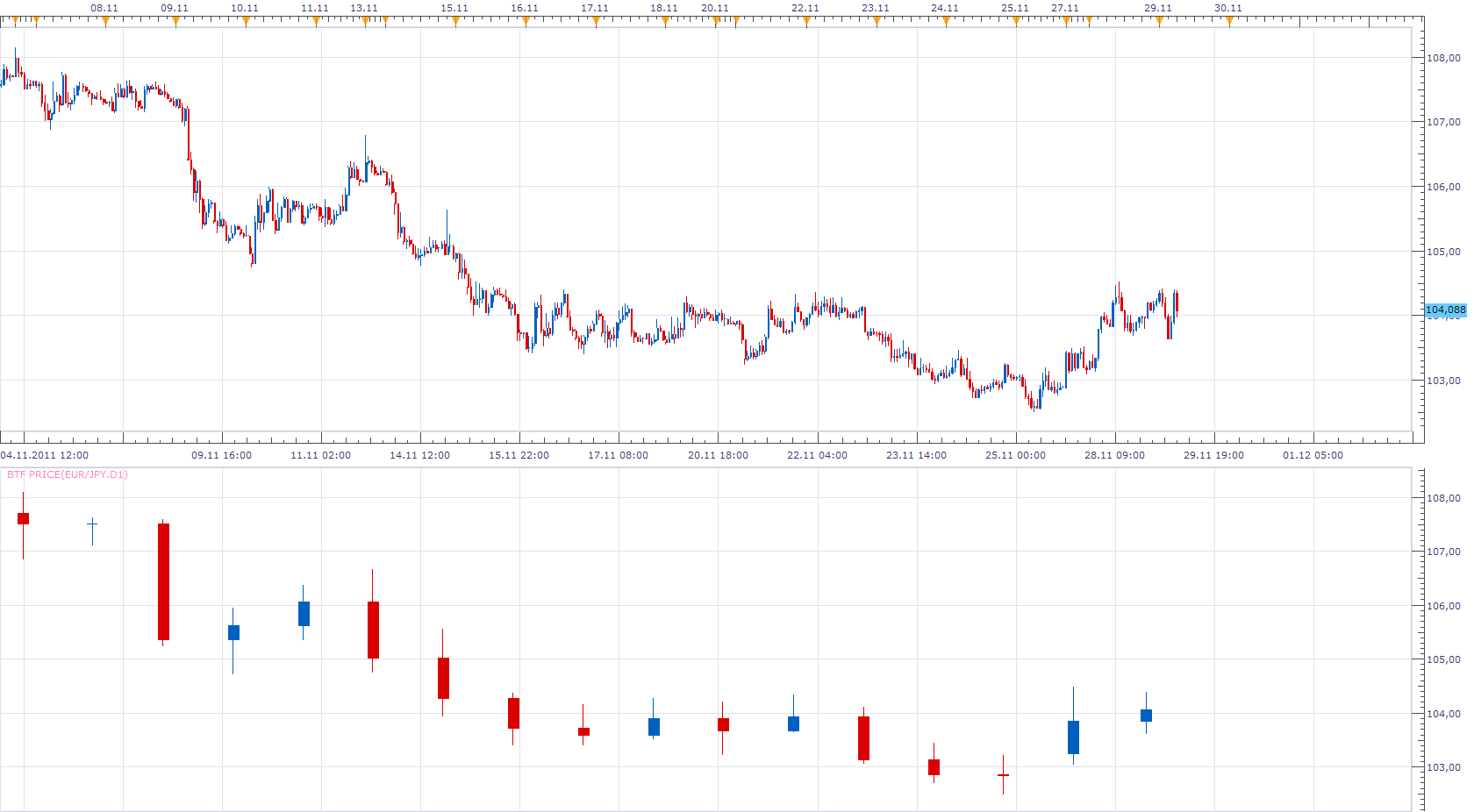Screen dimensions: 1474x812
Task: Click the 10.11 date marker triangle
Action: click(x=246, y=21)
